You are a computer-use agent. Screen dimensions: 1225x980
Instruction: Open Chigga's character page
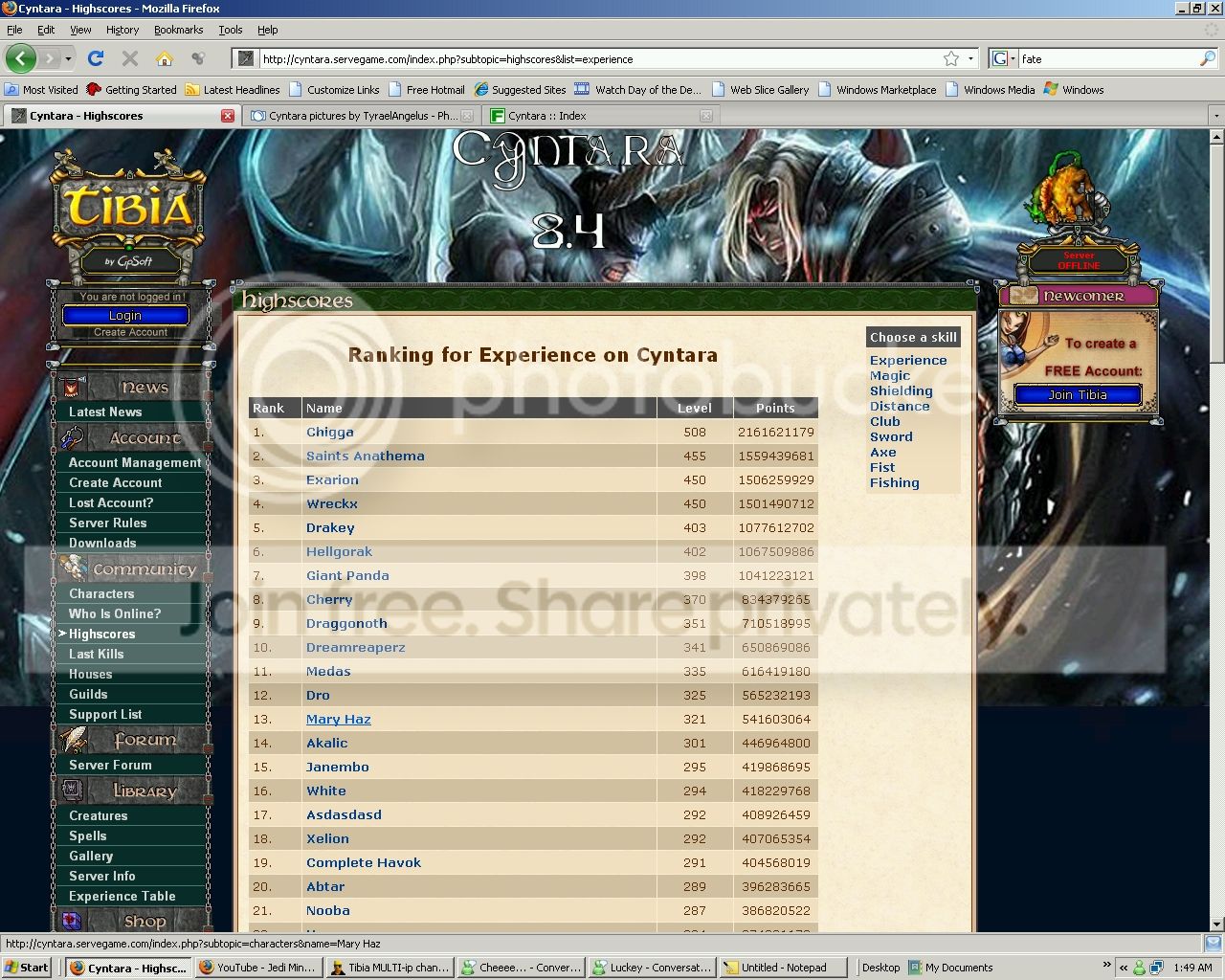click(x=330, y=433)
